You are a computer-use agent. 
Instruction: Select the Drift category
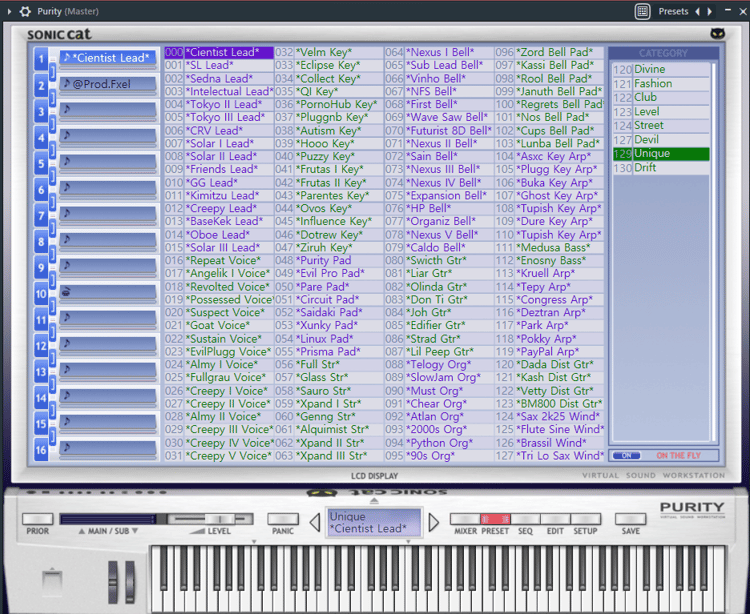pyautogui.click(x=661, y=168)
